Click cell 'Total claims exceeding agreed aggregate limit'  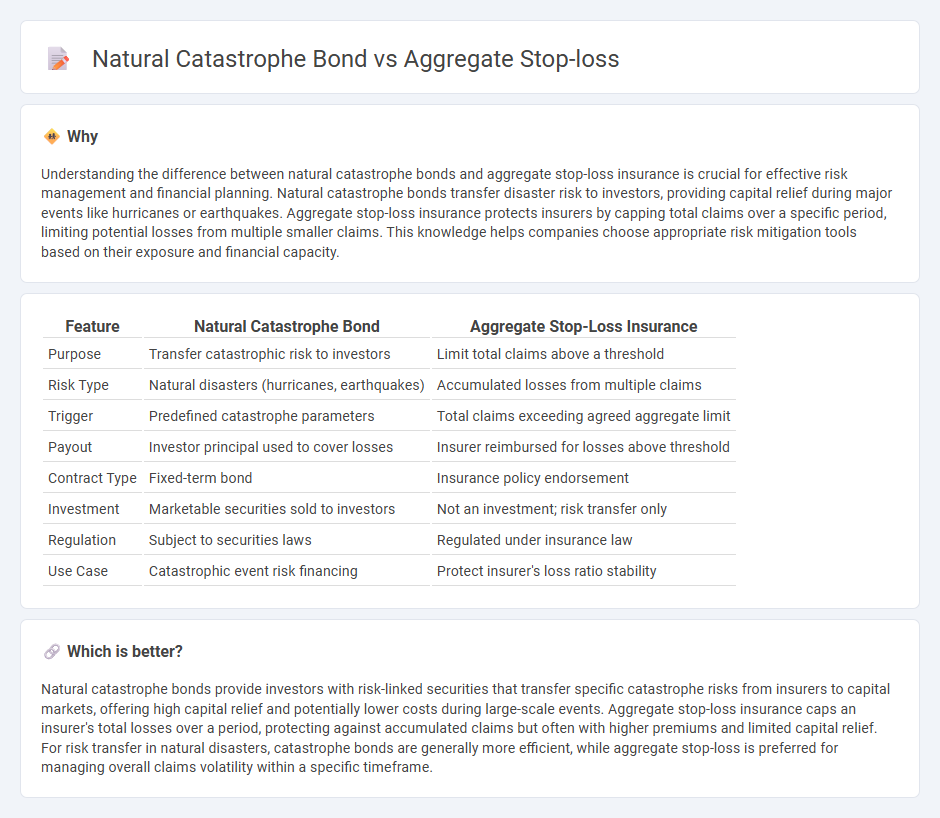583,416
